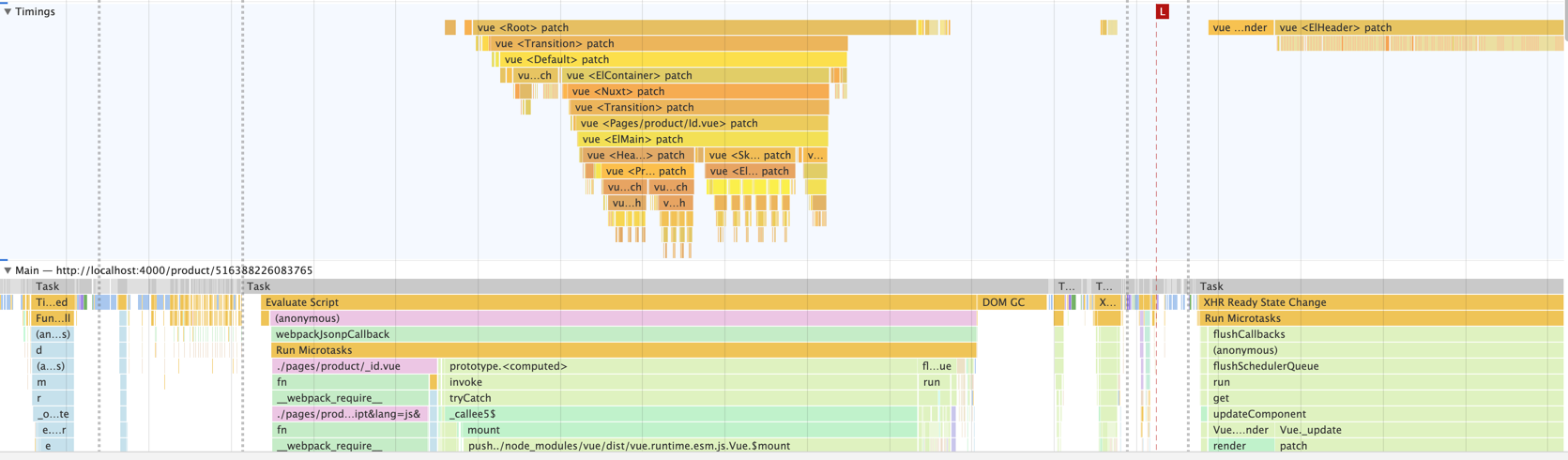The image size is (1568, 460).
Task: Click the _callee5$ function frame
Action: click(x=680, y=414)
